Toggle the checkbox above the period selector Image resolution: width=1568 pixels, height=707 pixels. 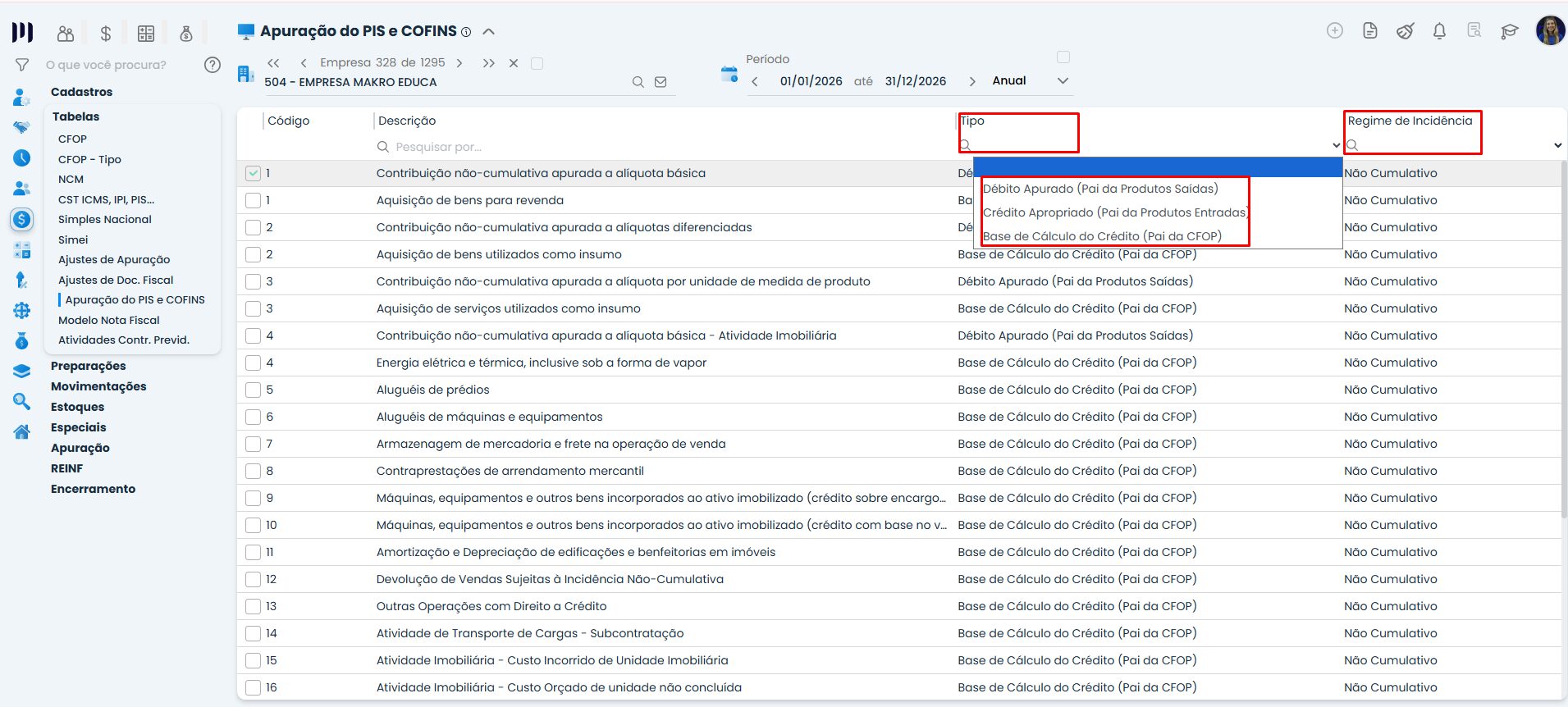pyautogui.click(x=1063, y=57)
